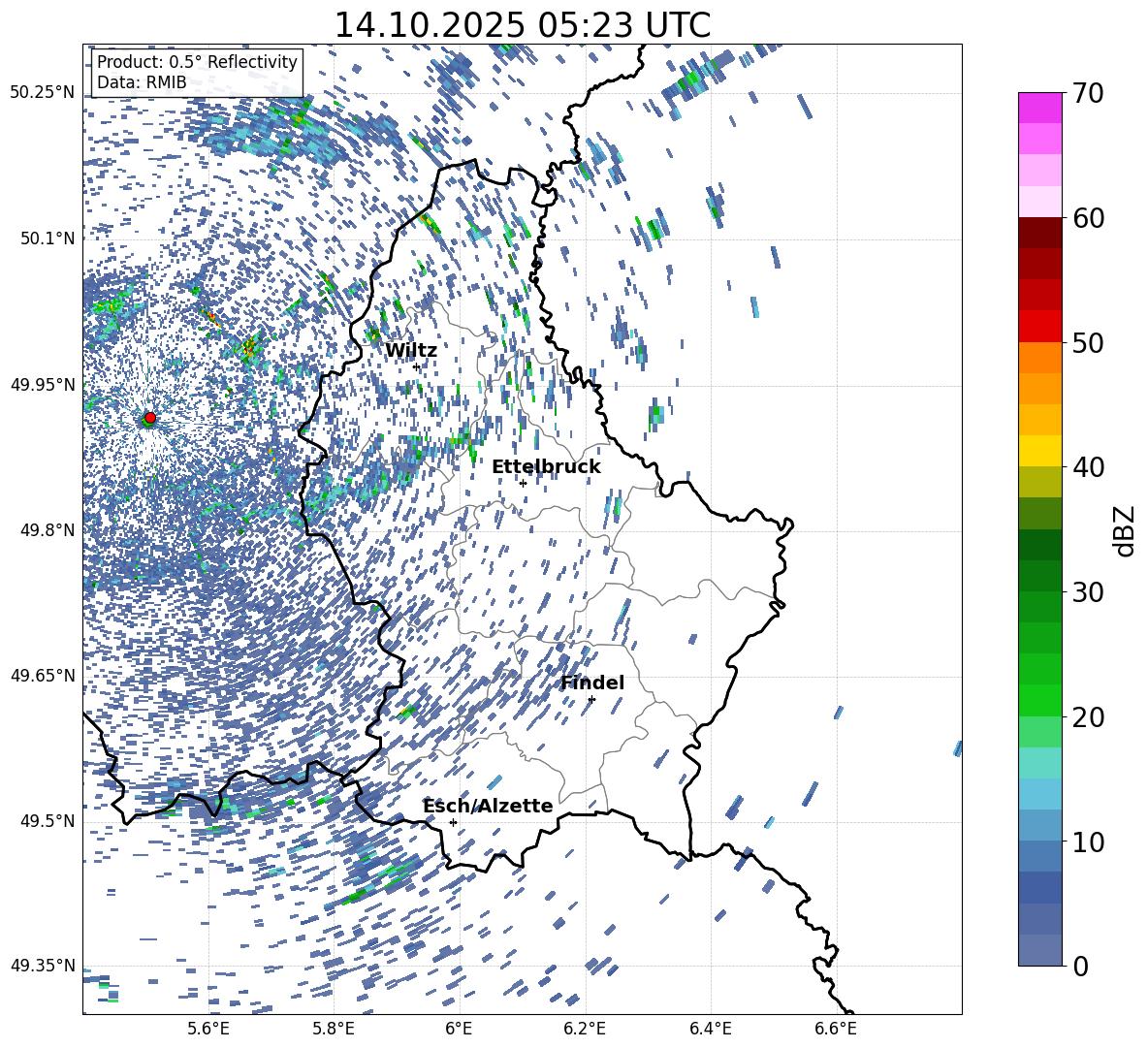Pick the bright green swatch just above 20 dBZ

coord(1039,700)
